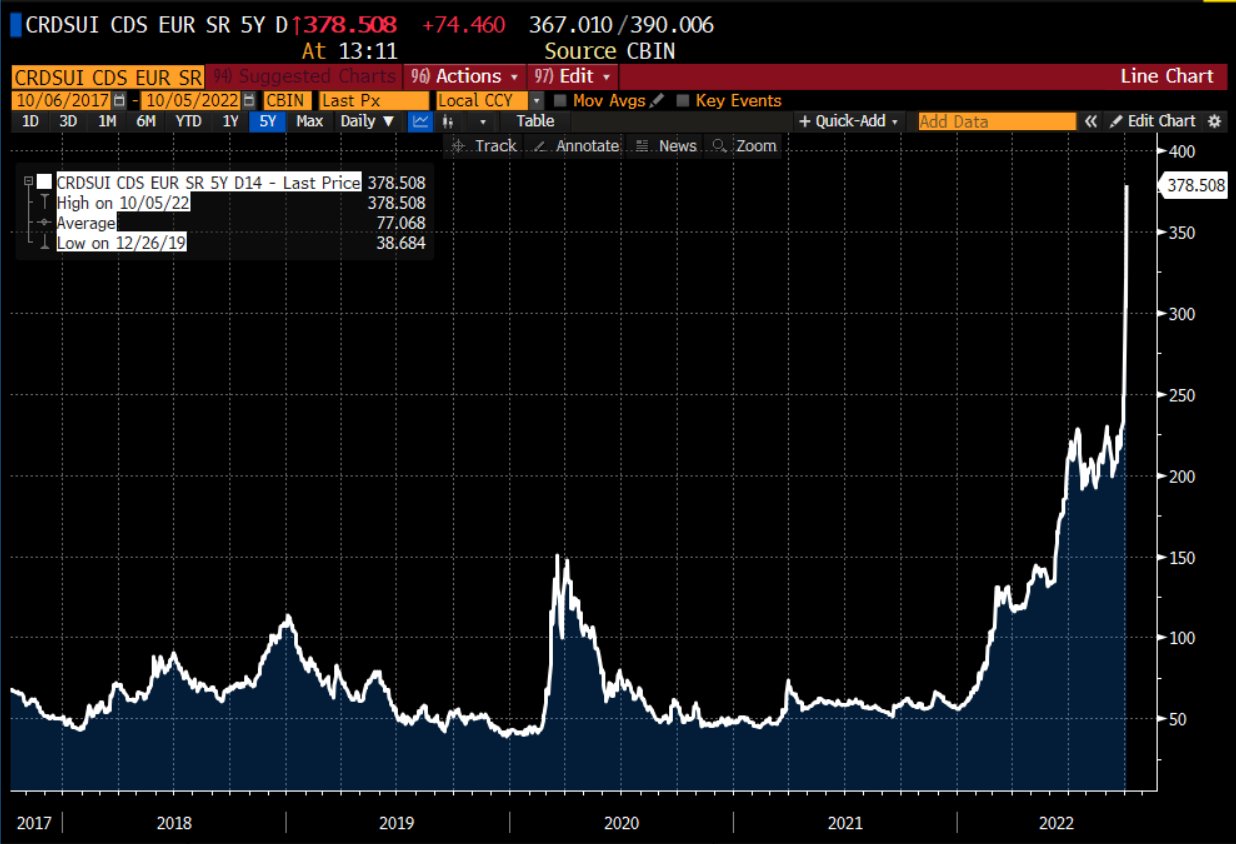Switch to Table view
Screen dimensions: 1236x844
pyautogui.click(x=535, y=121)
